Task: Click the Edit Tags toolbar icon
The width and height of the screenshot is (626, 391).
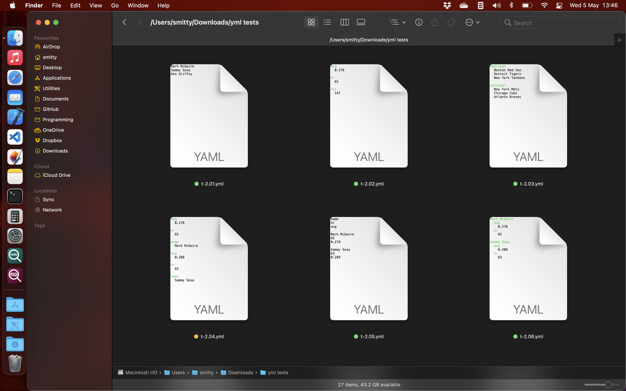Action: 451,22
